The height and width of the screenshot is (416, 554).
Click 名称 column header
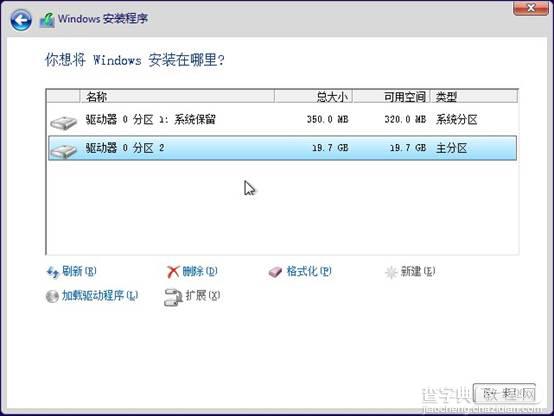177,96
